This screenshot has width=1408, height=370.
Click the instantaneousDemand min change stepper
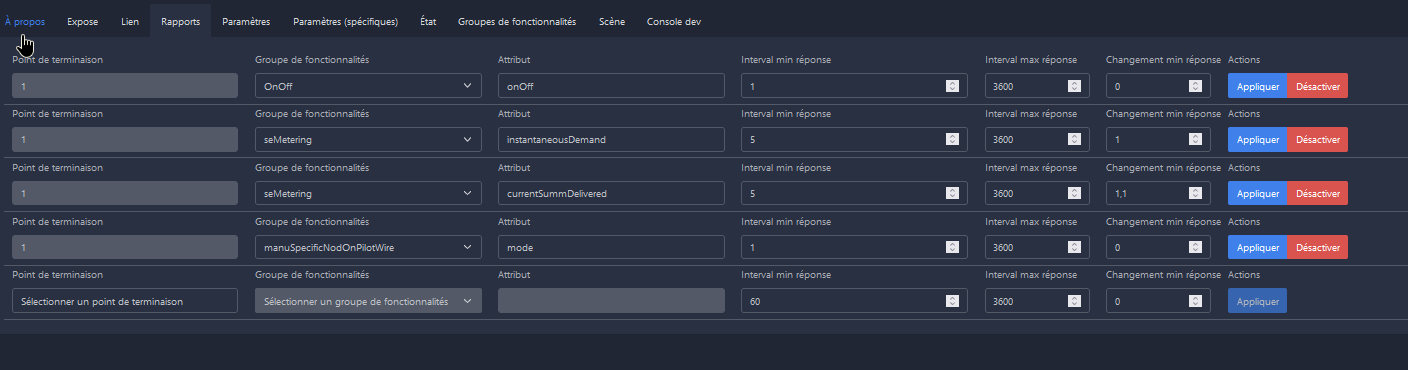point(1195,139)
